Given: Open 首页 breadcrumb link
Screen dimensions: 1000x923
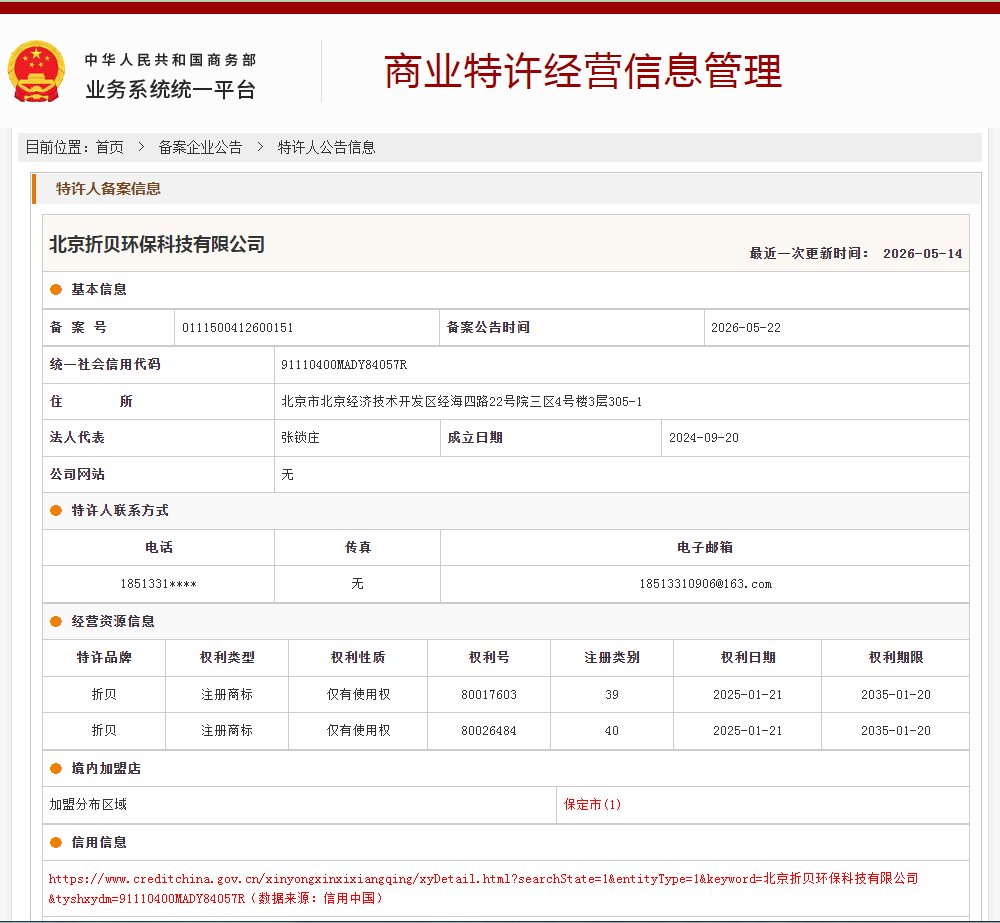Looking at the screenshot, I should tap(110, 147).
